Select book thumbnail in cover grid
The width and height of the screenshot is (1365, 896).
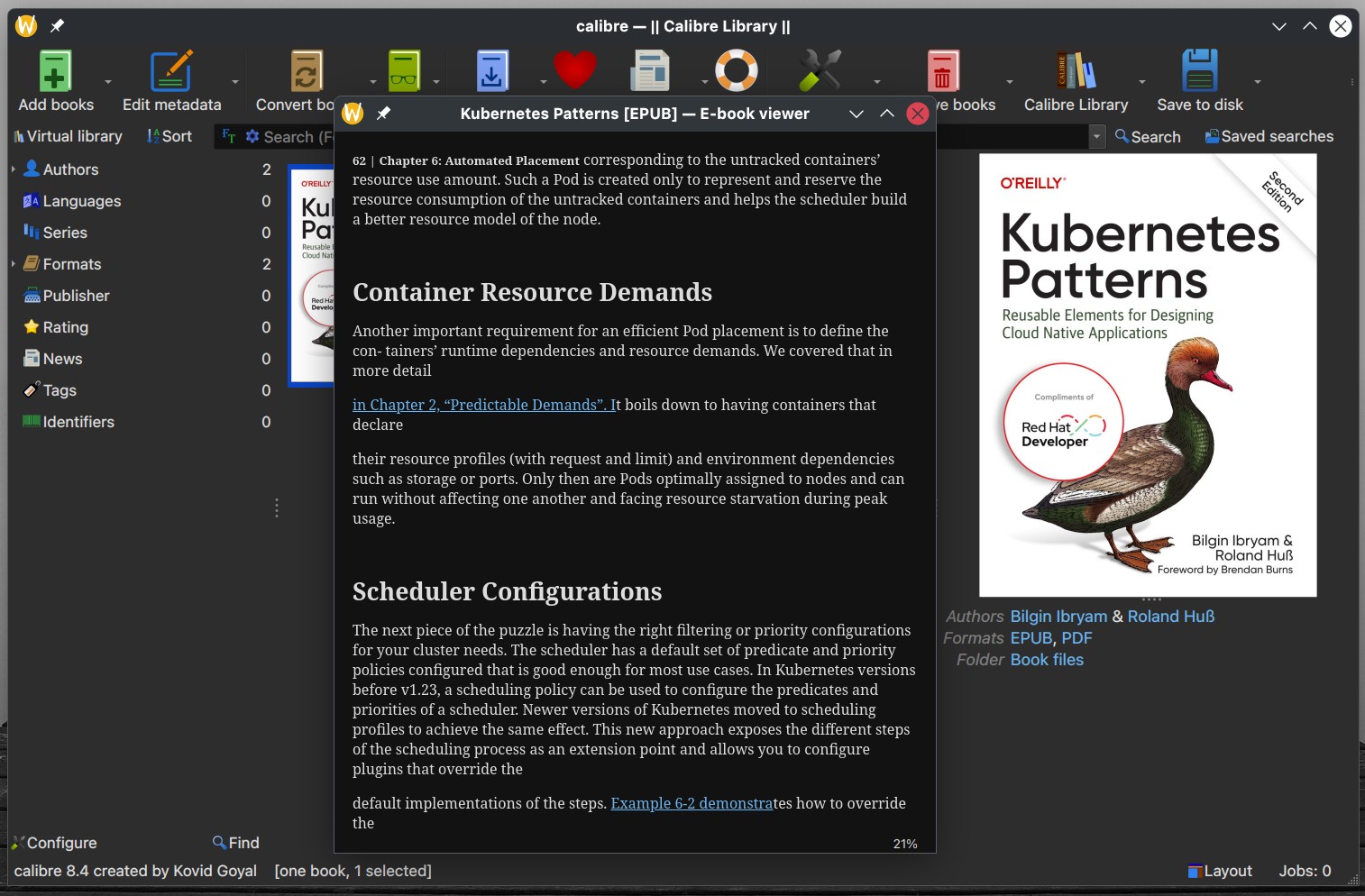[312, 275]
